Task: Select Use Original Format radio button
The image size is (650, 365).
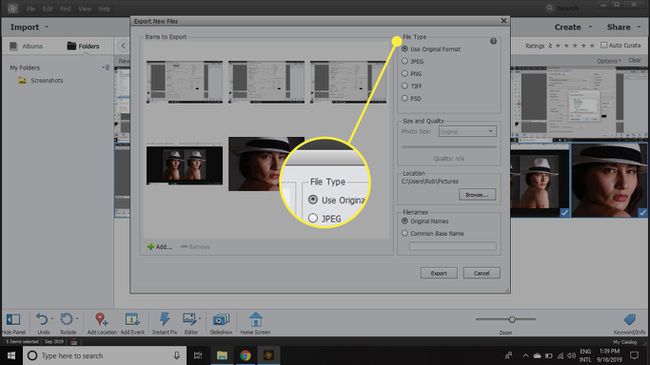Action: tap(405, 49)
